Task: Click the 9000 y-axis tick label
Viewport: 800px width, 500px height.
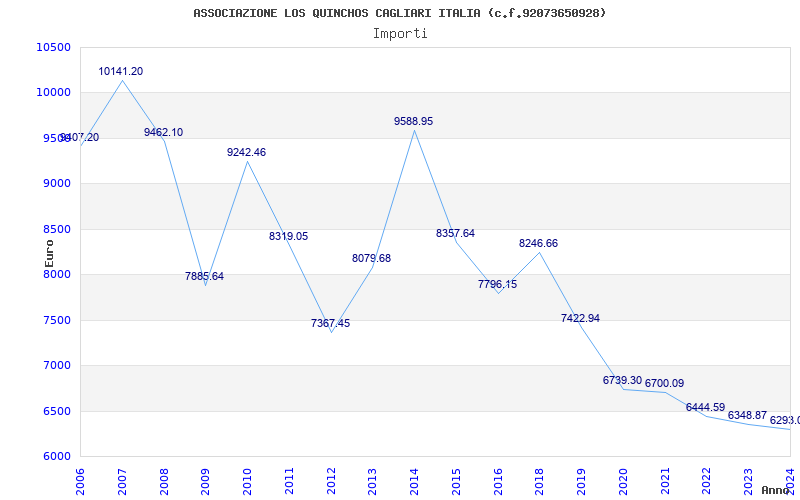Action: 57,183
